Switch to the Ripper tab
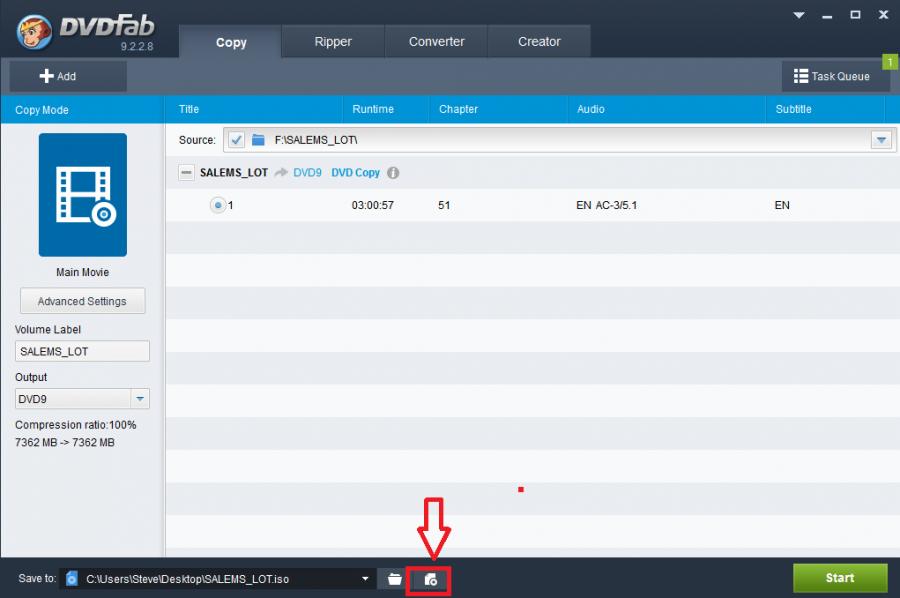The image size is (900, 598). (x=333, y=41)
